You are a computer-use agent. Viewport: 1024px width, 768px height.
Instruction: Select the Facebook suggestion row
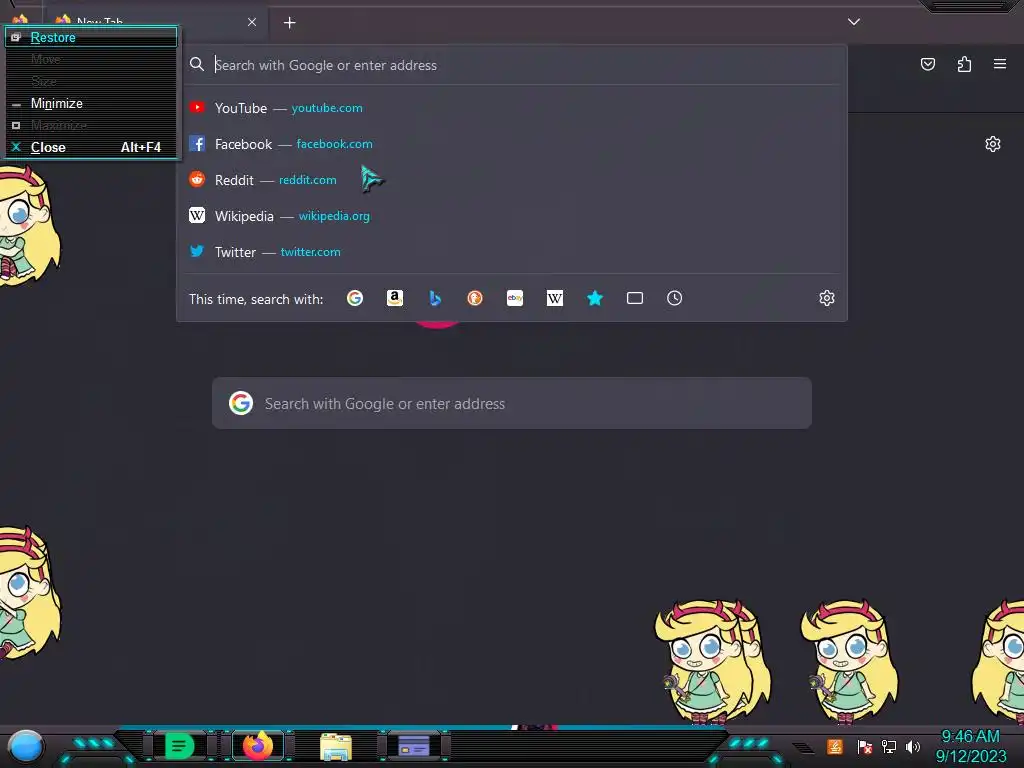point(513,144)
